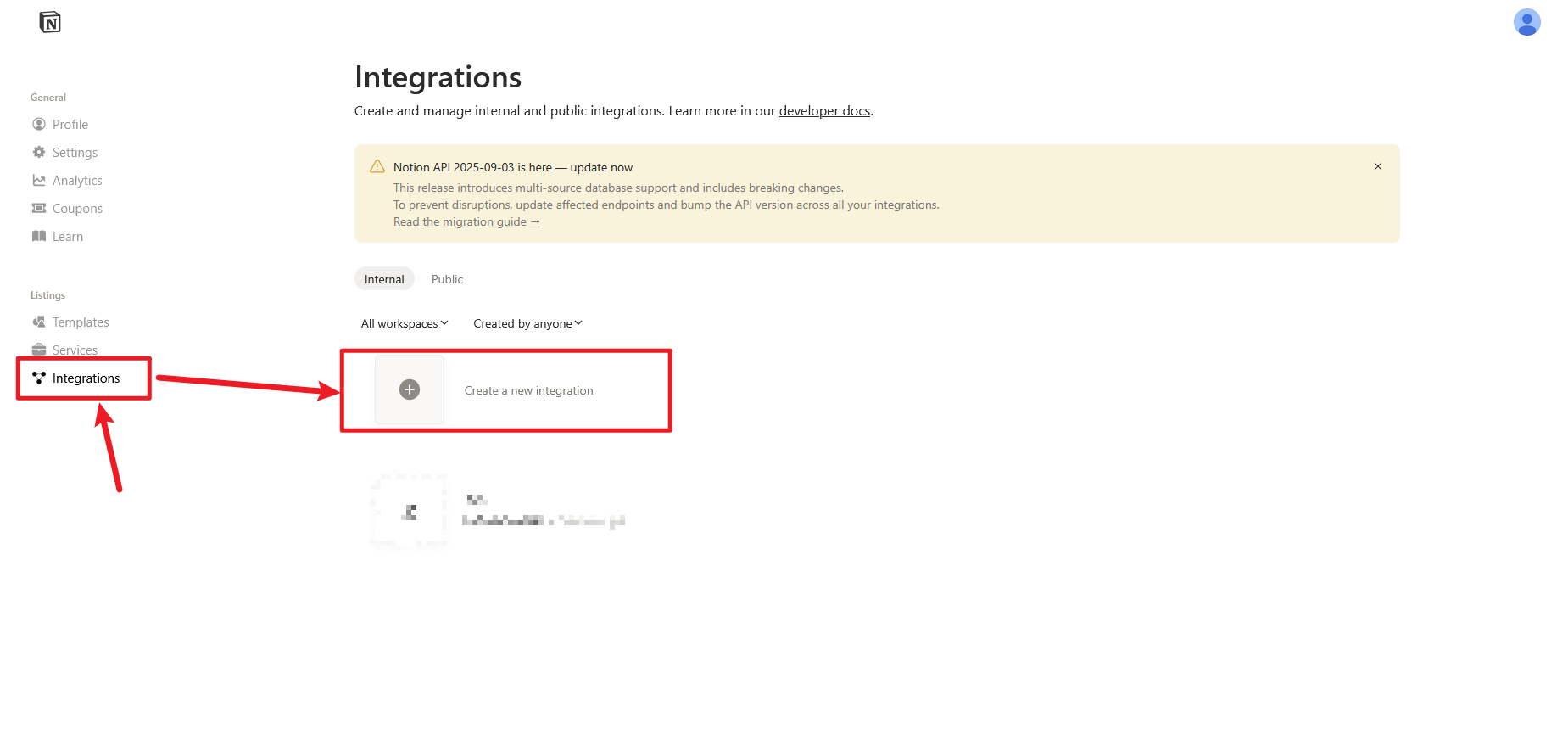Click the Profile person icon
This screenshot has width=1568, height=734.
pyautogui.click(x=39, y=124)
